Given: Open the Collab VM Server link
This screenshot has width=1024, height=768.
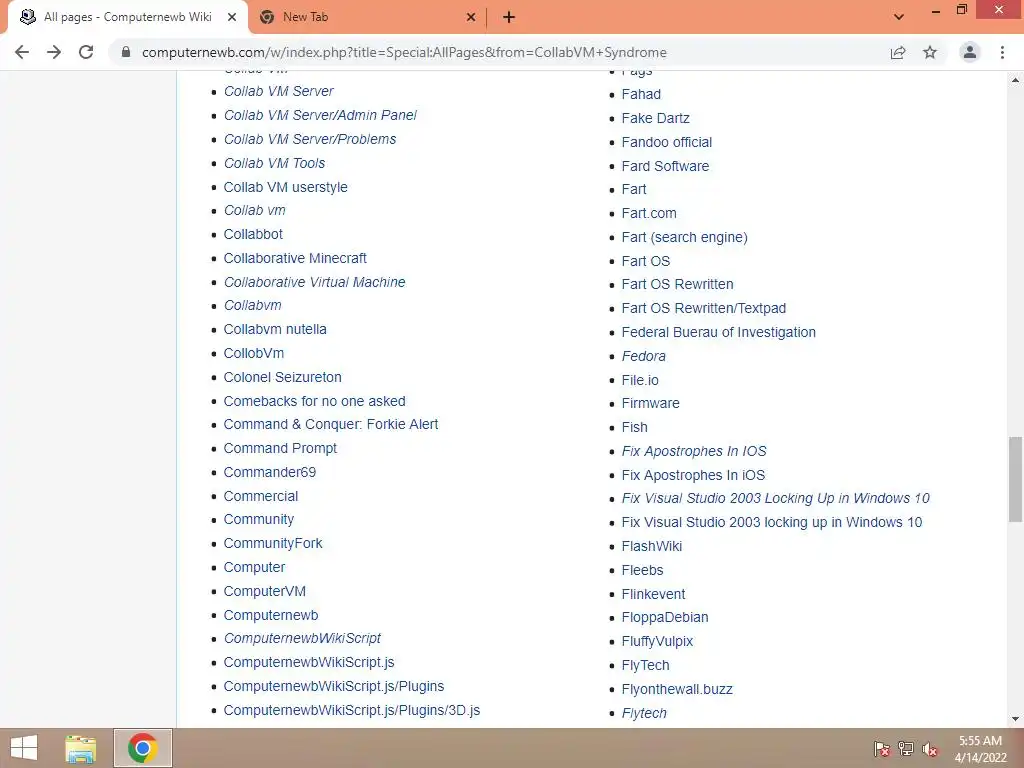Looking at the screenshot, I should point(278,91).
